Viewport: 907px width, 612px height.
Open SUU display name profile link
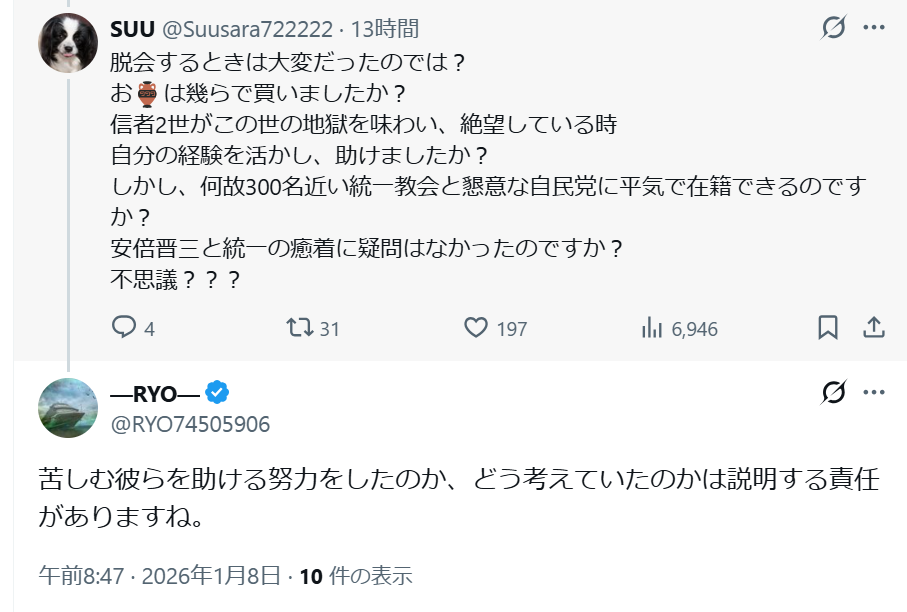(131, 29)
